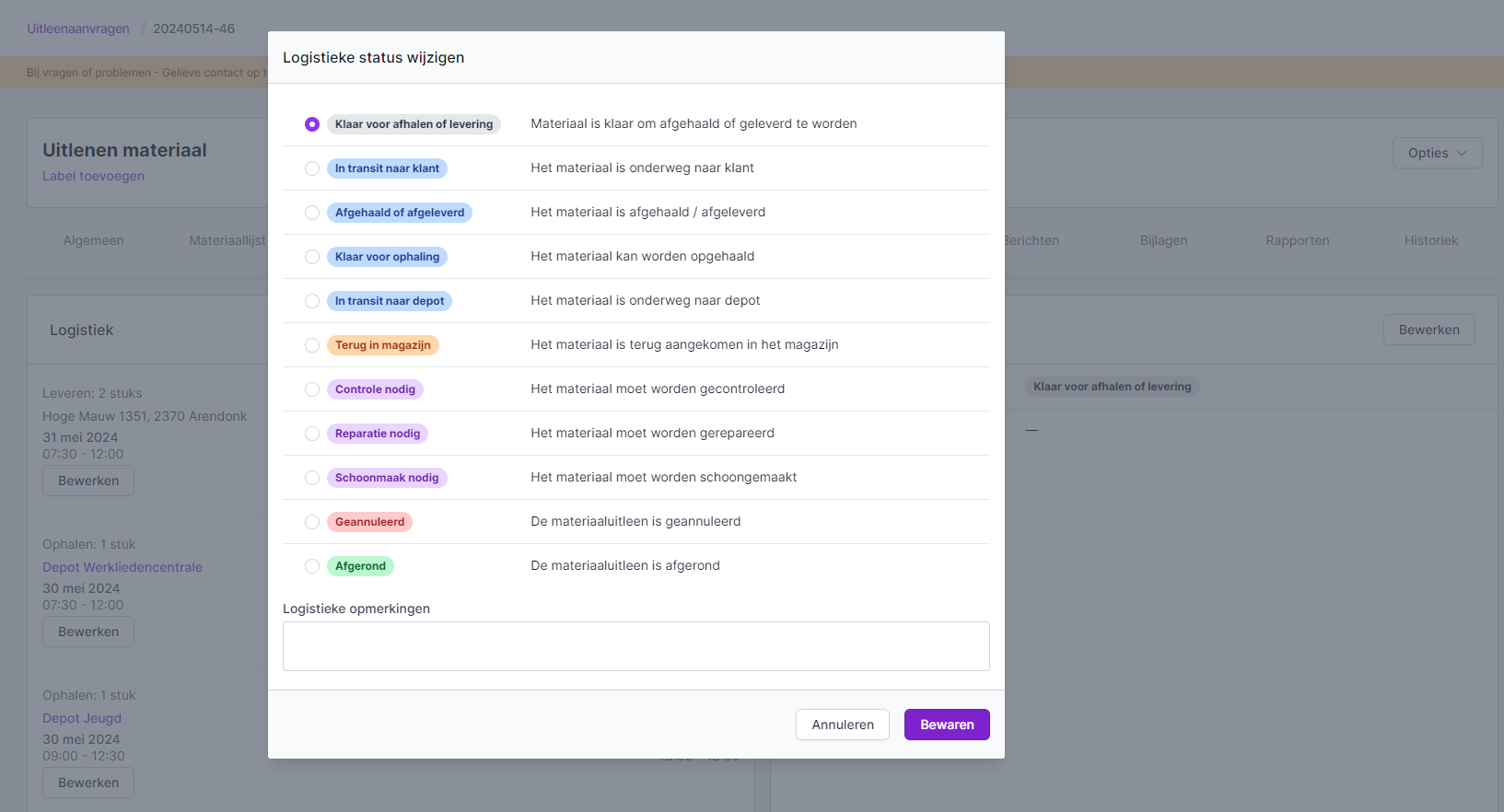Click the 'Klaar voor afhalen of levering' radio
Image resolution: width=1504 pixels, height=812 pixels.
pos(312,124)
